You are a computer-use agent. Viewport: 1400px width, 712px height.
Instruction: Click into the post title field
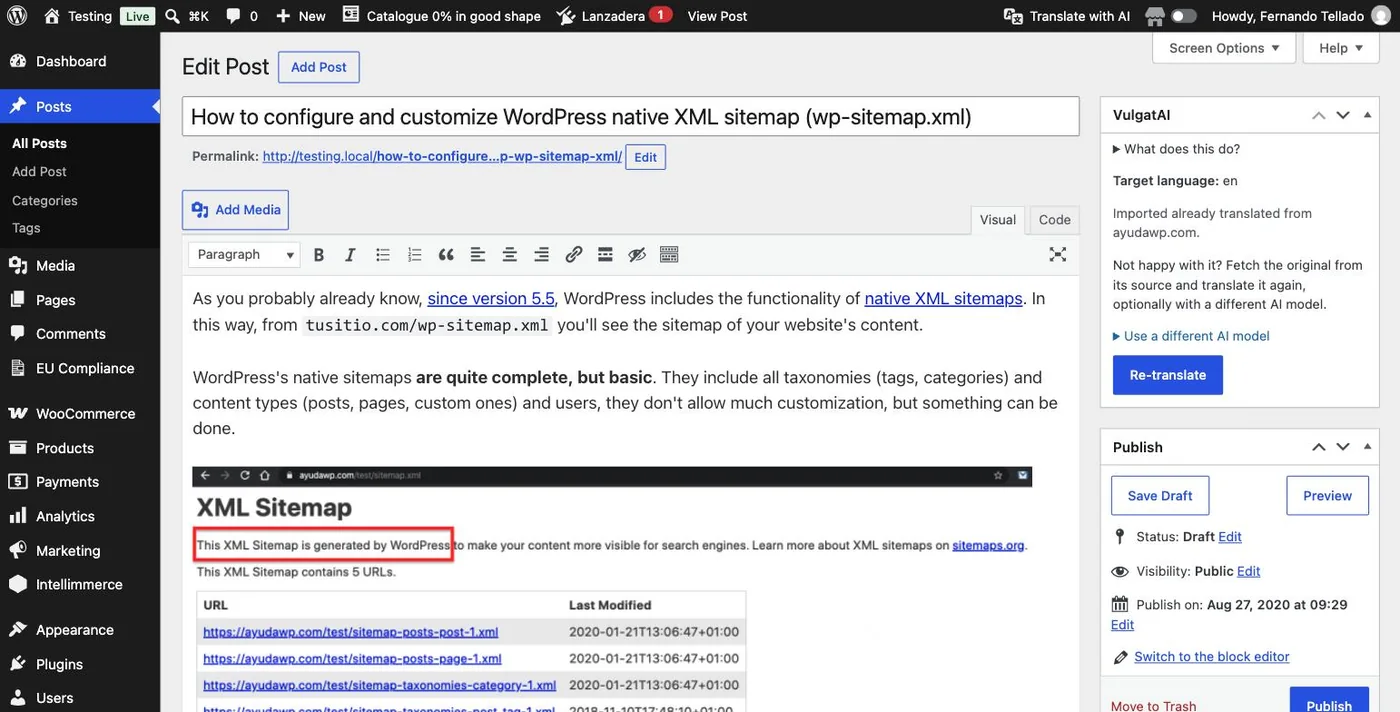pos(630,116)
